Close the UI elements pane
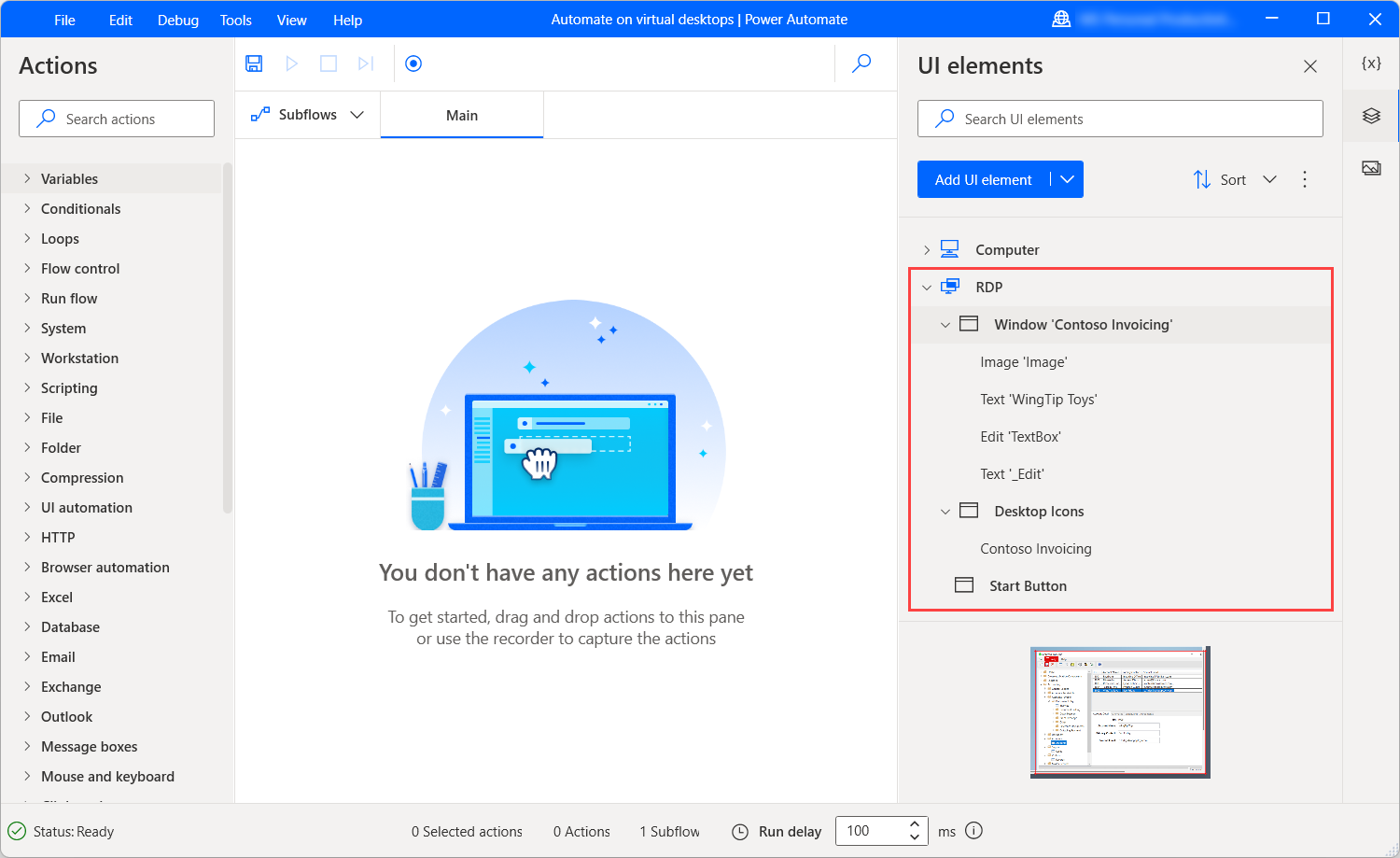 tap(1310, 66)
